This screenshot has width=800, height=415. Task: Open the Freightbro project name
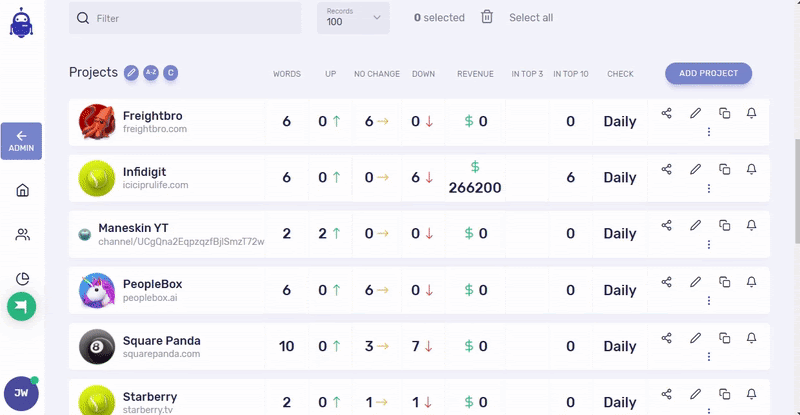click(x=153, y=116)
